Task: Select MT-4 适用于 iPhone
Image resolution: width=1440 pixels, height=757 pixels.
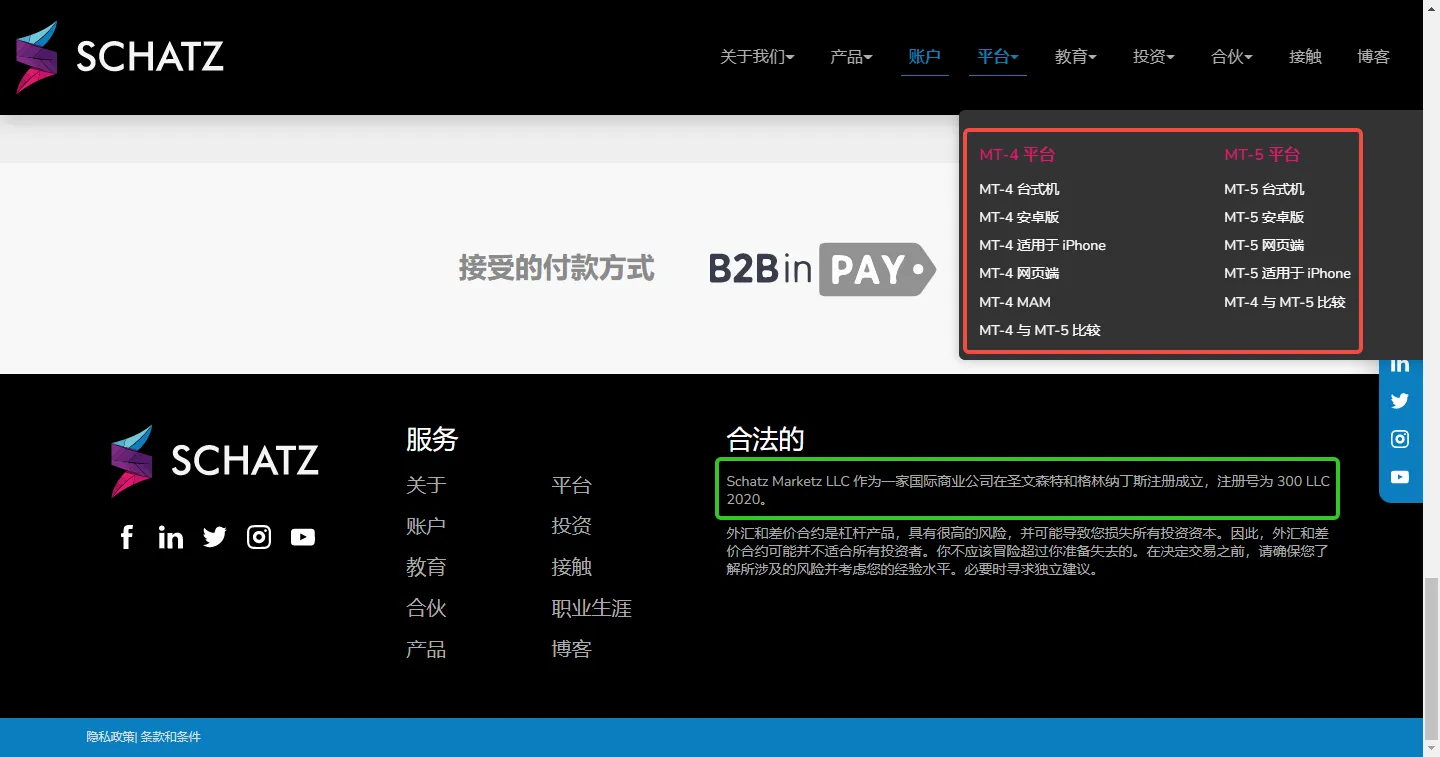Action: coord(1042,245)
